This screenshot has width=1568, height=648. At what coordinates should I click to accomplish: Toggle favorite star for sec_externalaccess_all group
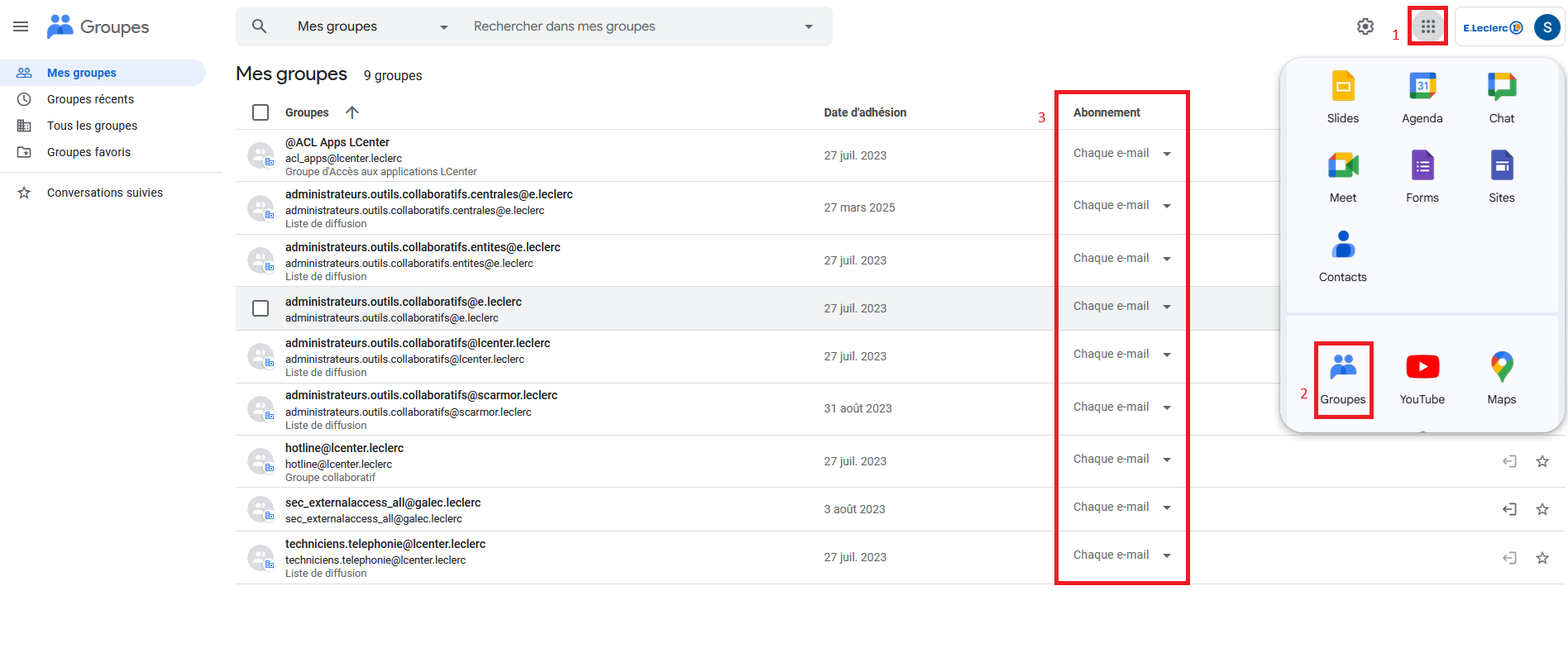(x=1542, y=509)
